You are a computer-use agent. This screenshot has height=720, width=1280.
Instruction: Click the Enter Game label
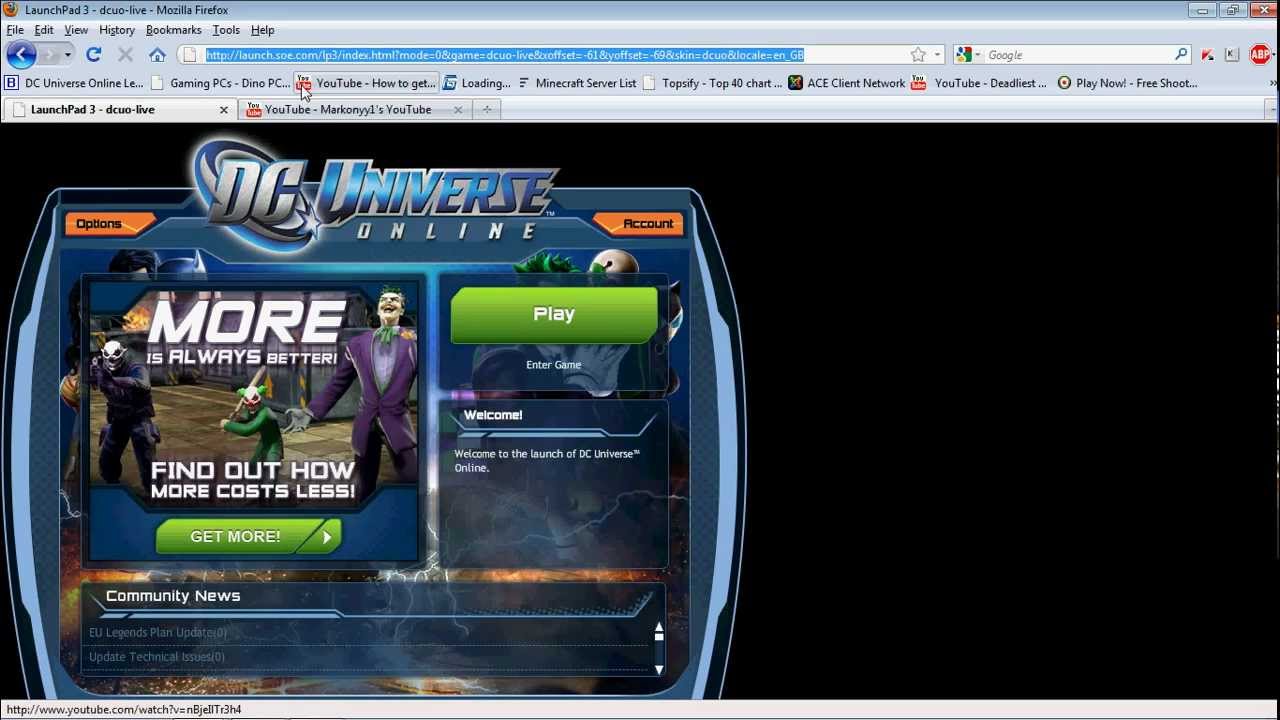pyautogui.click(x=554, y=365)
